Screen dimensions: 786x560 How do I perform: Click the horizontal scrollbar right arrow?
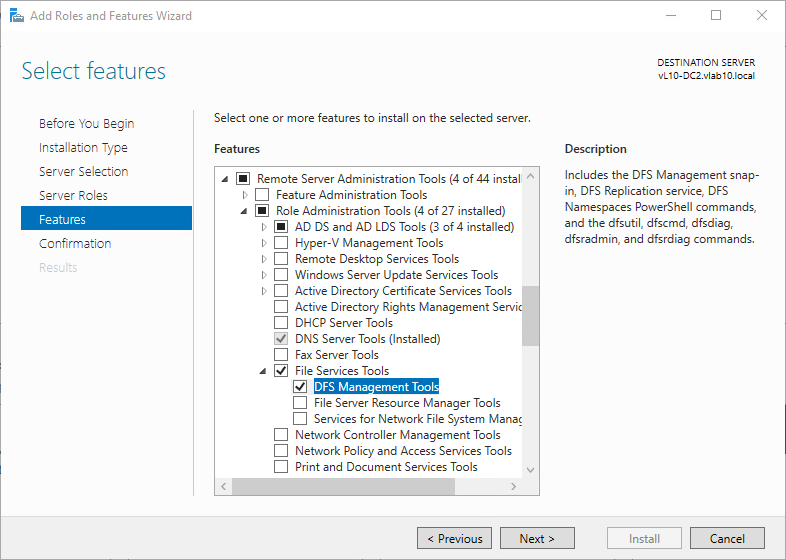[514, 486]
